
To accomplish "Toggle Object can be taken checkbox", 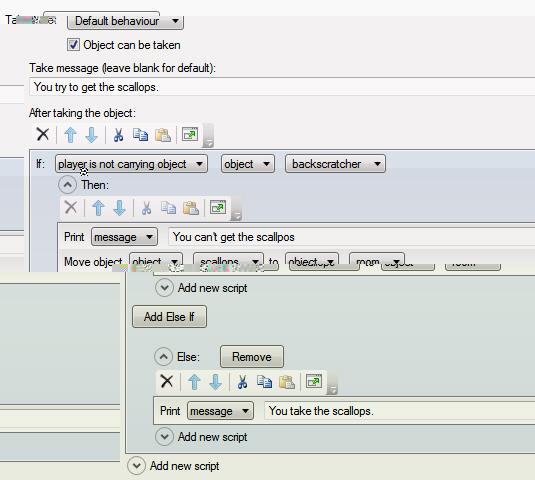I will click(73, 45).
